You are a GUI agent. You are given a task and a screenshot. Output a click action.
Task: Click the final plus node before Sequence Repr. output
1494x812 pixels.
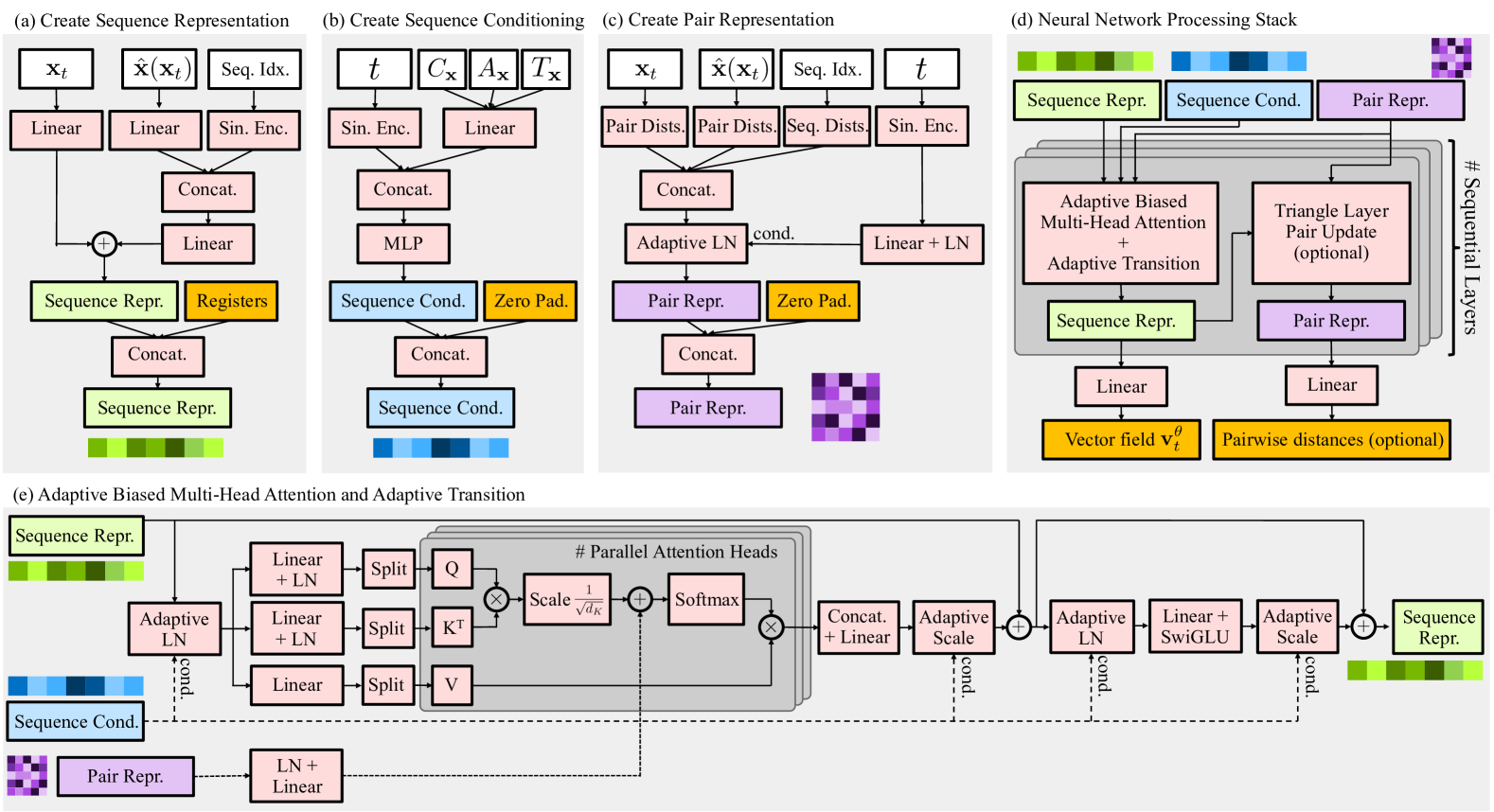coord(1362,627)
